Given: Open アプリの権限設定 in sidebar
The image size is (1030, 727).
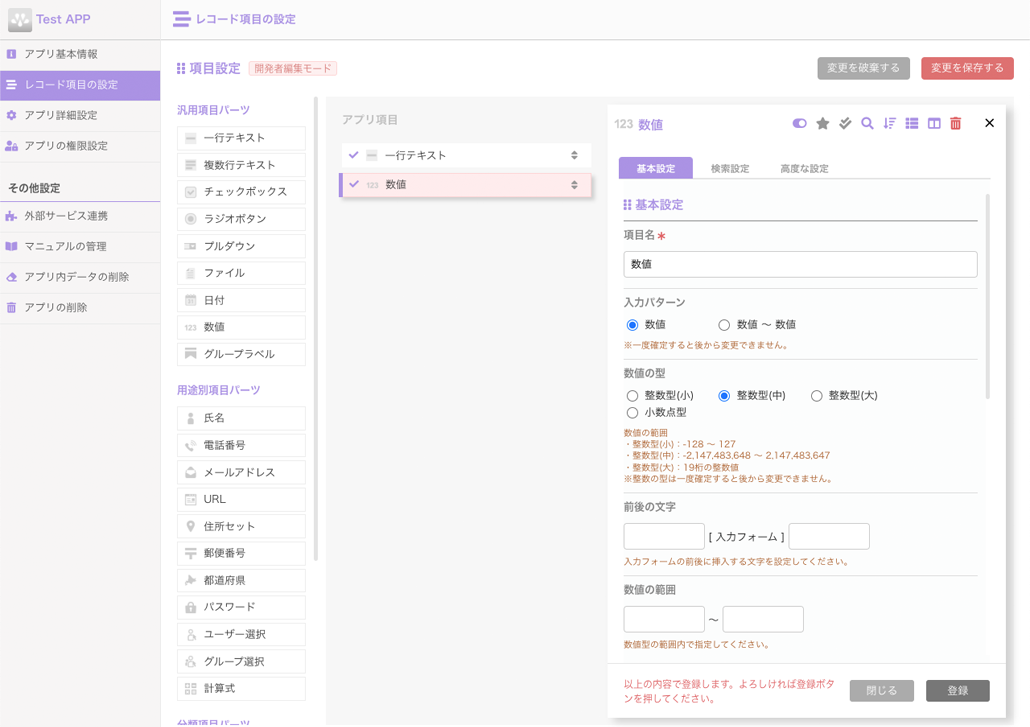Looking at the screenshot, I should [x=80, y=146].
